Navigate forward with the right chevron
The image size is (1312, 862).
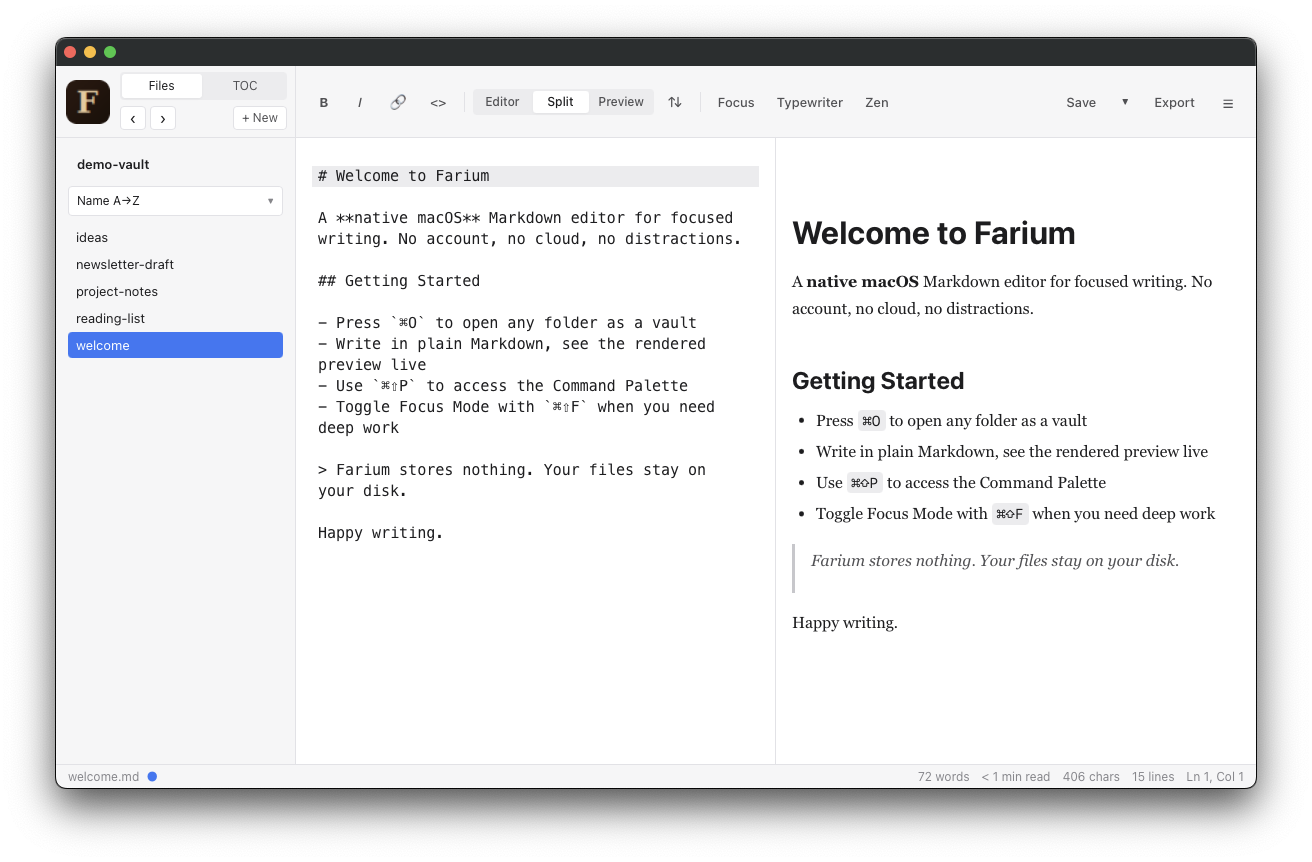tap(163, 118)
